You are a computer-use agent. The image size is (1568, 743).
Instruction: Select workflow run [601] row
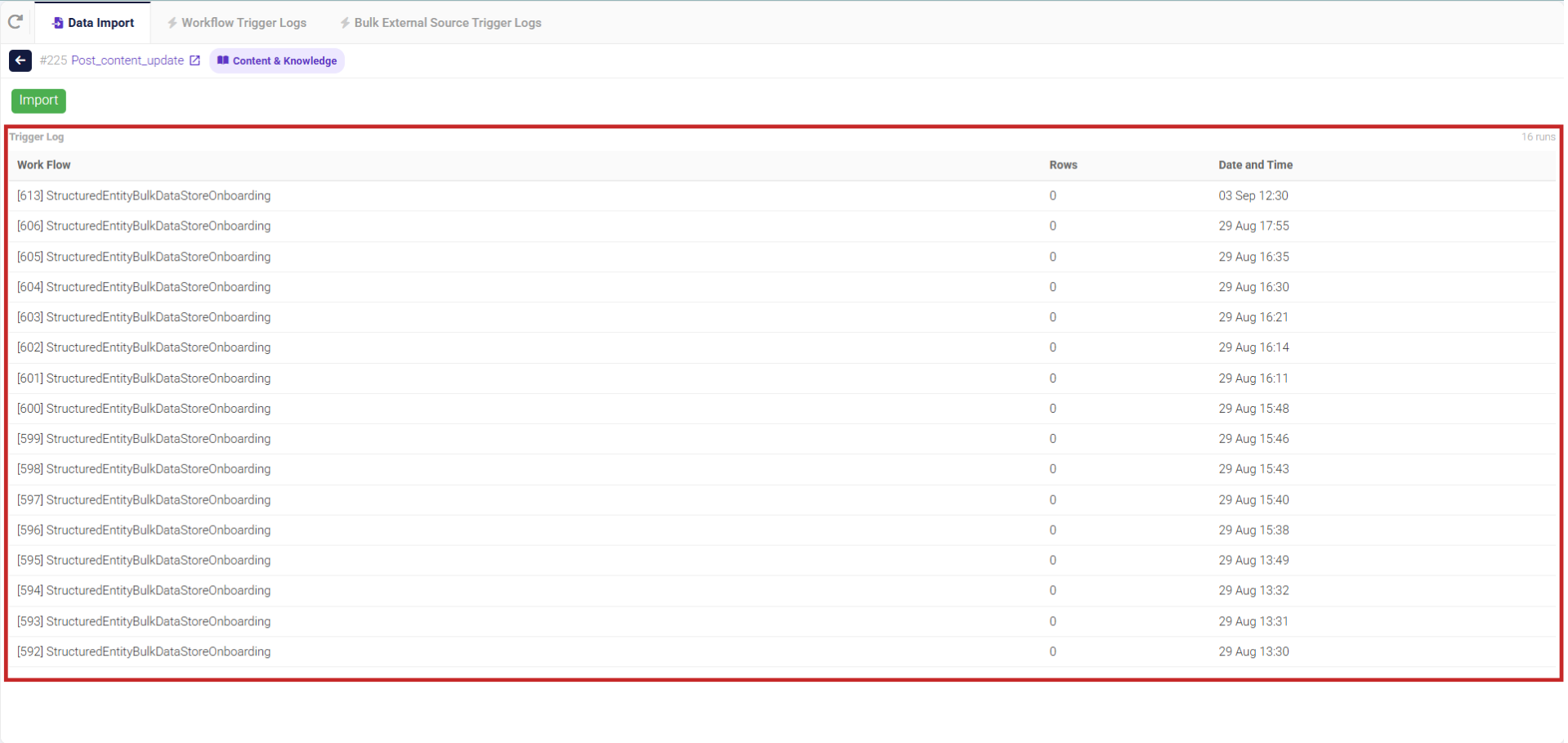pyautogui.click(x=783, y=378)
